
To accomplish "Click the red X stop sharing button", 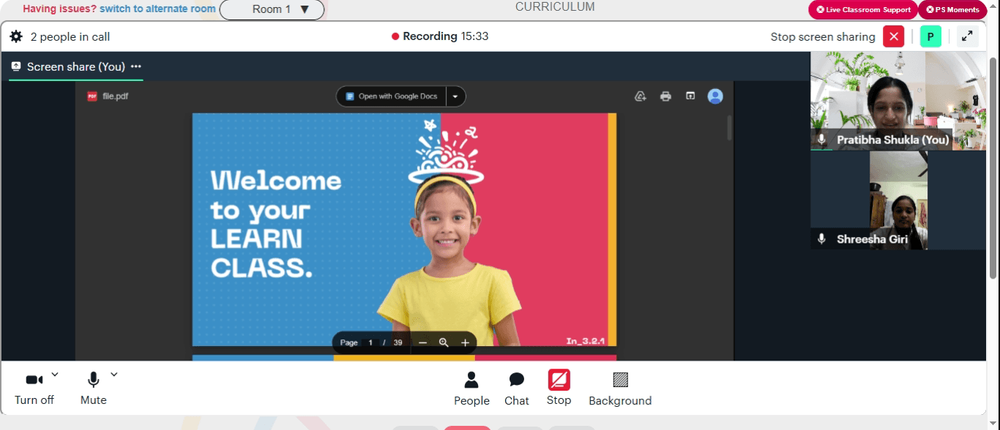I will point(893,36).
